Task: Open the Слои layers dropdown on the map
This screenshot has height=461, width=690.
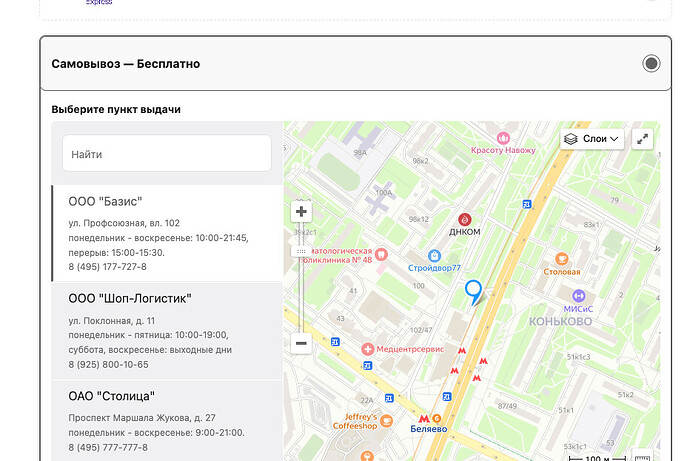Action: coord(592,139)
